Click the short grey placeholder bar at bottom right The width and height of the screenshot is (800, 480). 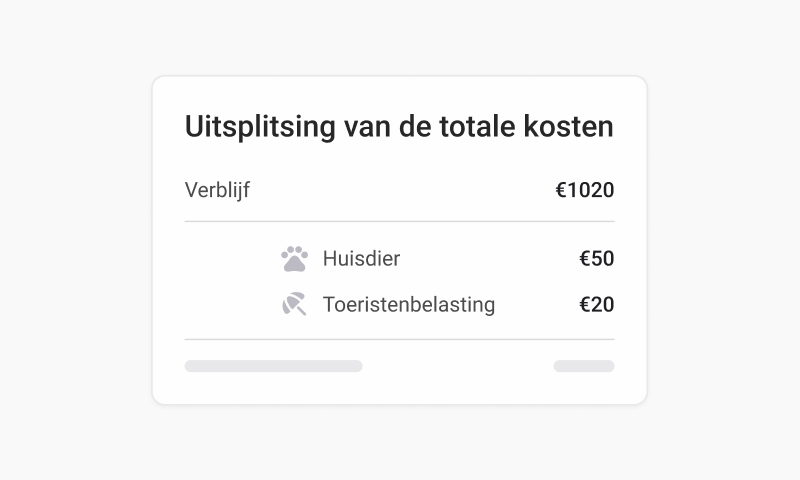pos(584,366)
